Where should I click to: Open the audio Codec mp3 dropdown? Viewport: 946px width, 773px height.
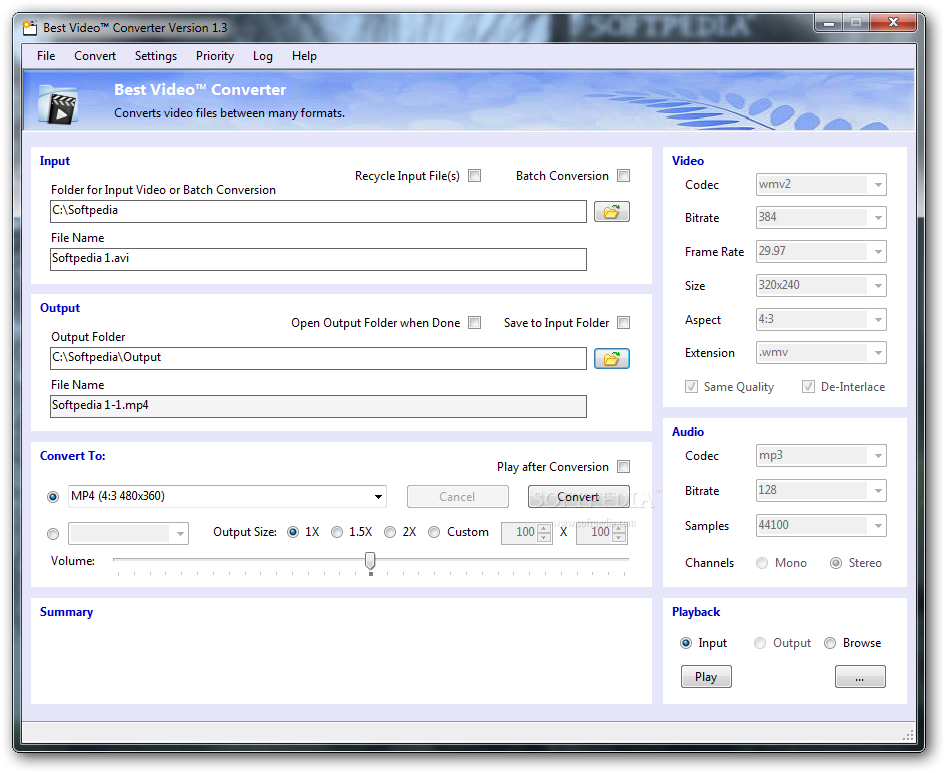(821, 456)
